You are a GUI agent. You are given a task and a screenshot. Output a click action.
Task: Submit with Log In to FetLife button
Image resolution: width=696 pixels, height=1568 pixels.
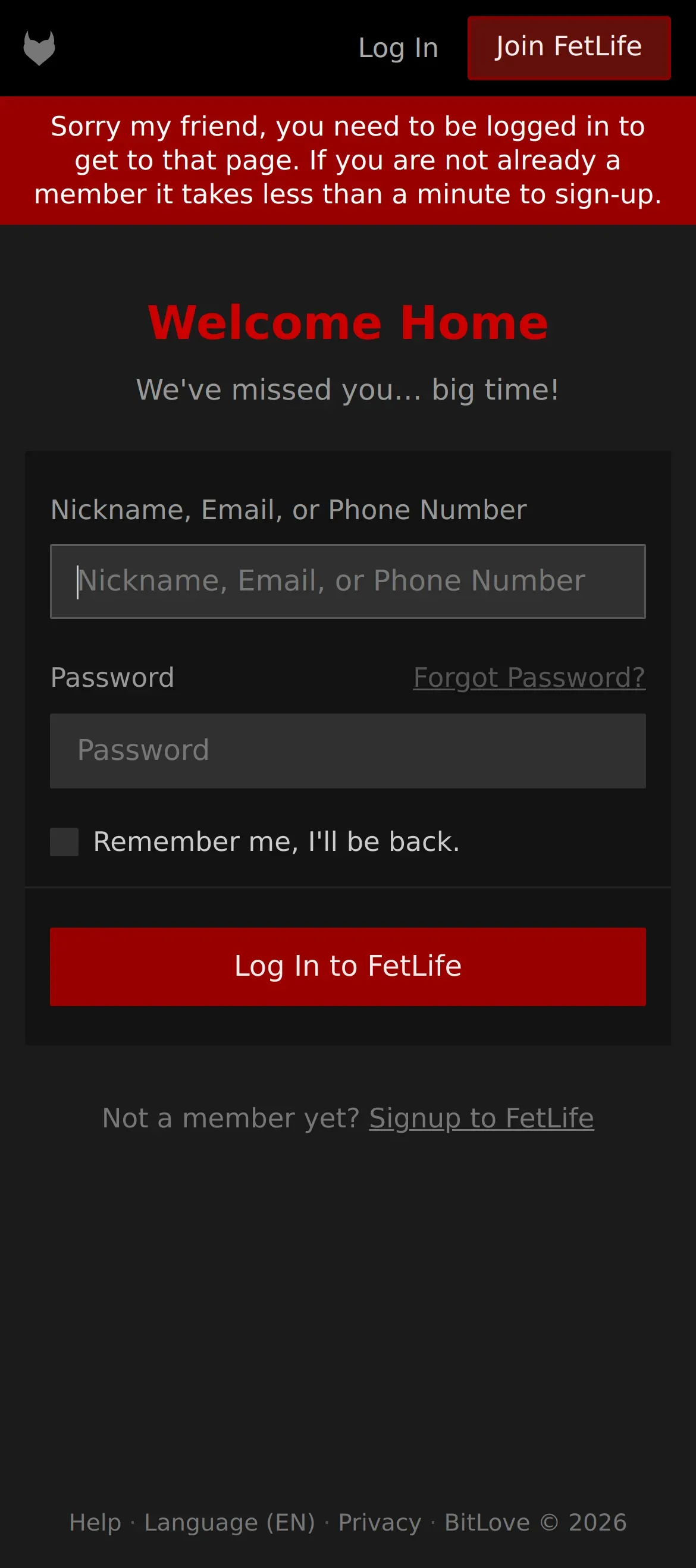[347, 967]
